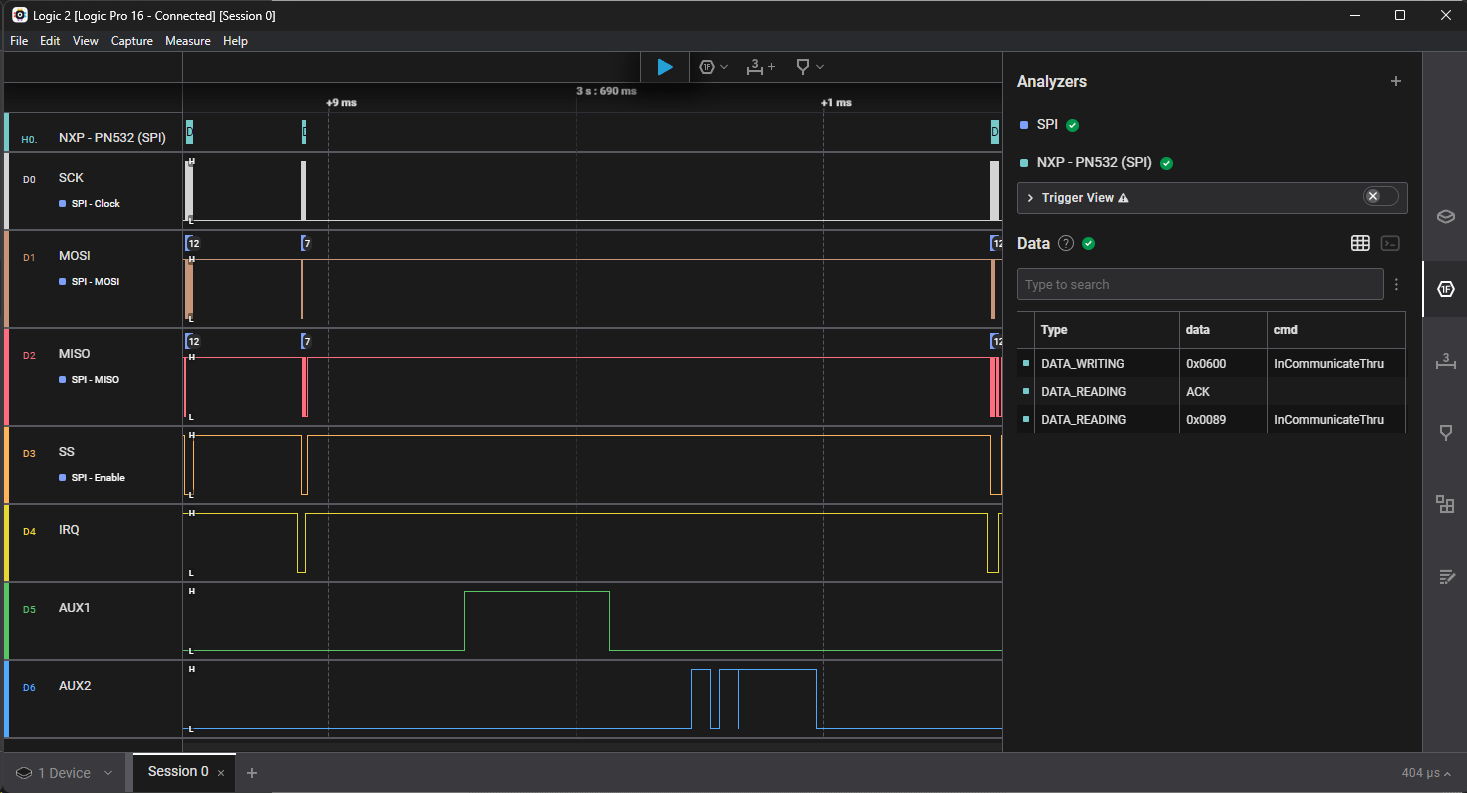Add a new session tab
Image resolution: width=1467 pixels, height=793 pixels.
[252, 773]
